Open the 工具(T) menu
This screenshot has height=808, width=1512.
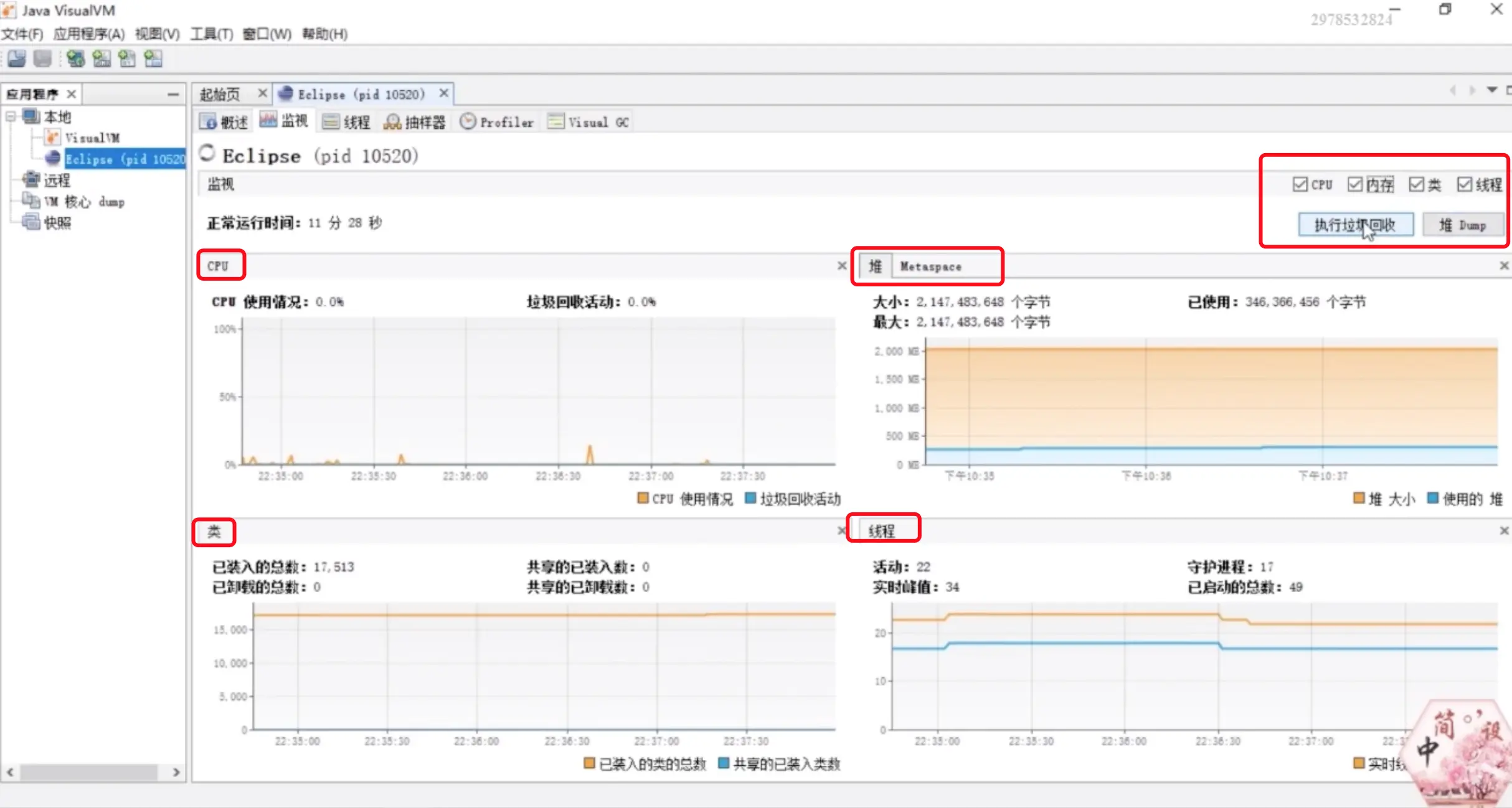click(x=211, y=34)
